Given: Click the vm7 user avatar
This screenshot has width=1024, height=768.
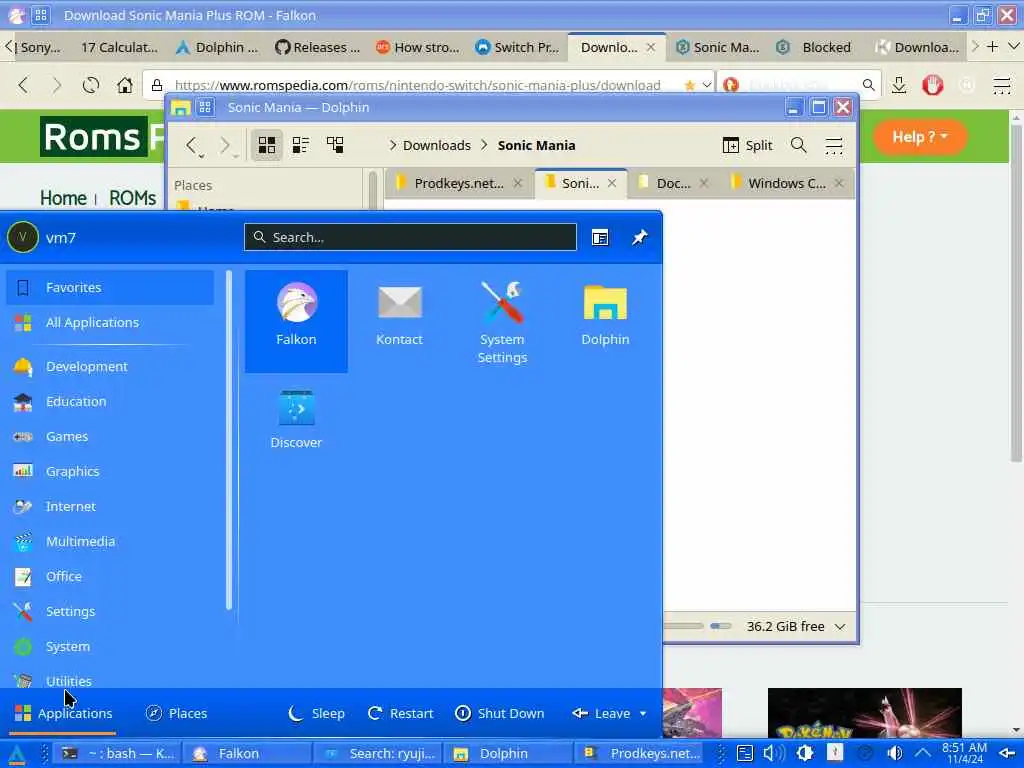Looking at the screenshot, I should click(23, 237).
